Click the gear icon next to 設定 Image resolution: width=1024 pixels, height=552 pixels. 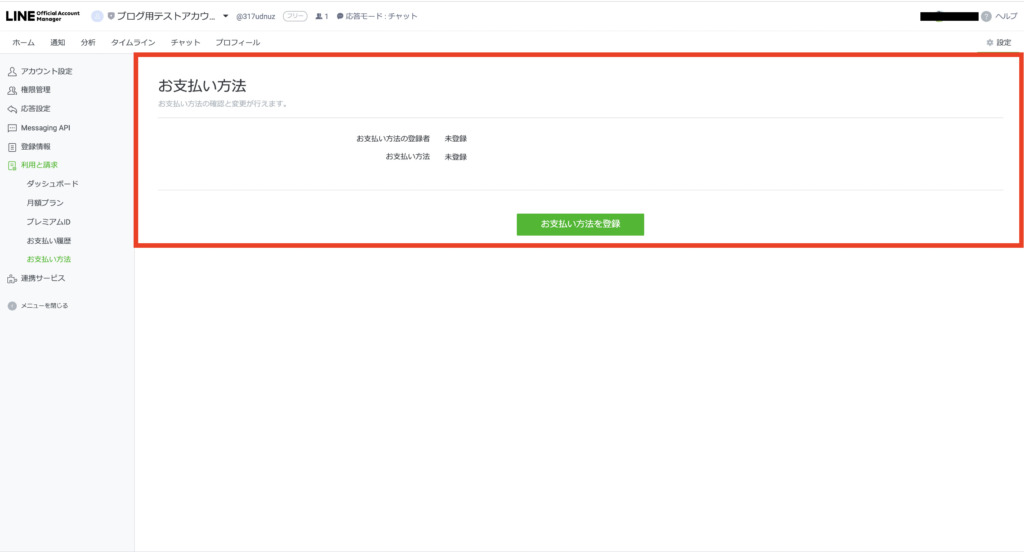point(989,43)
